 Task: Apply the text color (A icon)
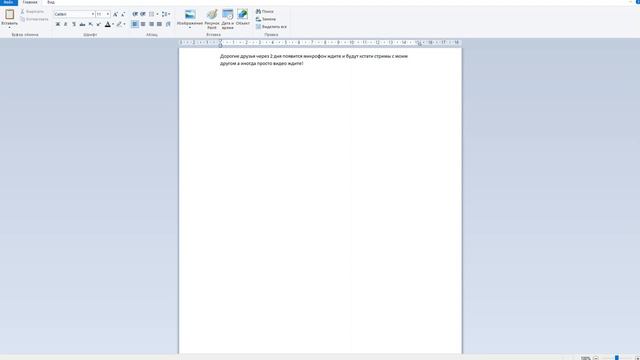pos(107,24)
